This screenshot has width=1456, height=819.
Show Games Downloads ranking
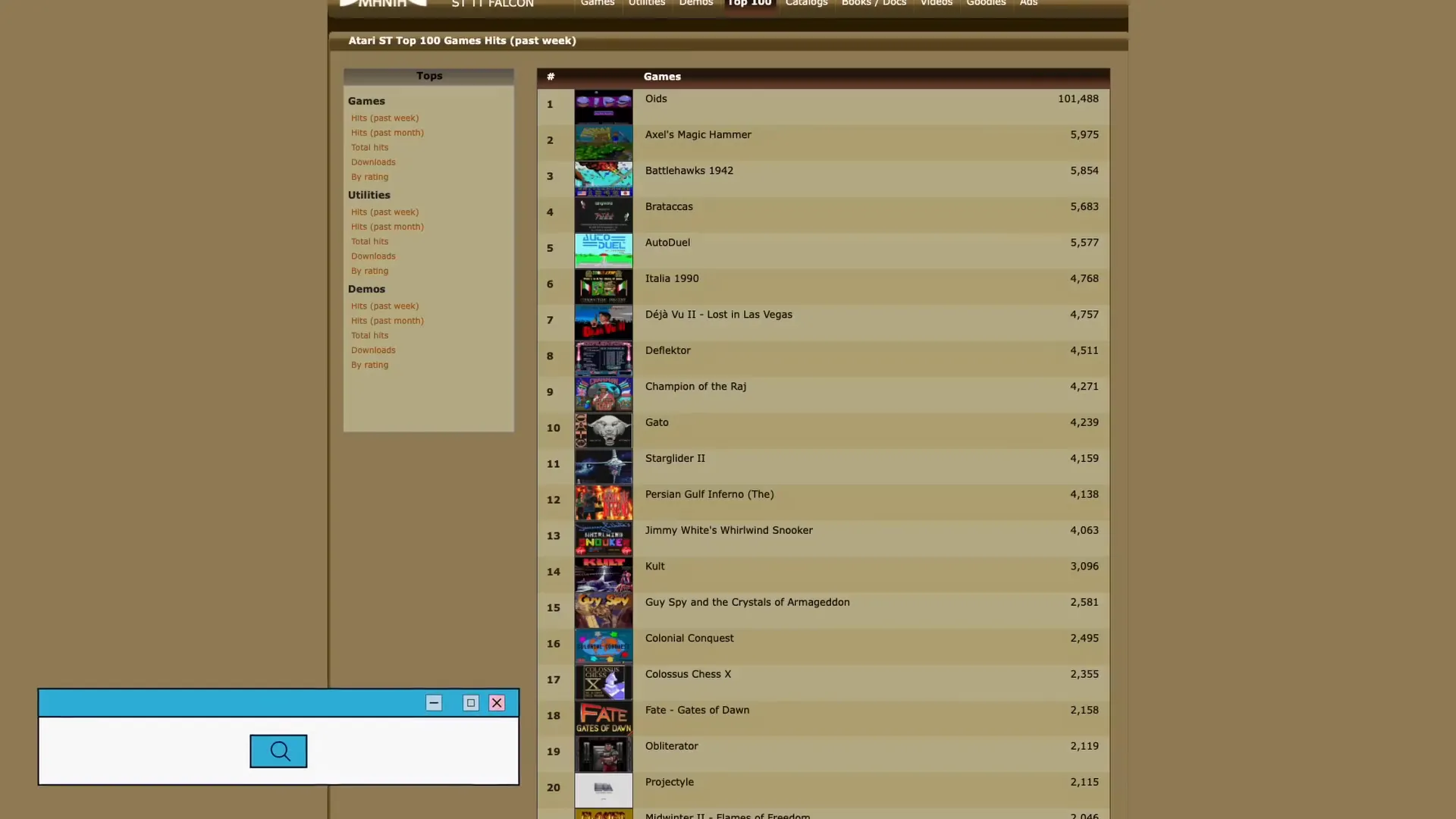click(x=373, y=162)
